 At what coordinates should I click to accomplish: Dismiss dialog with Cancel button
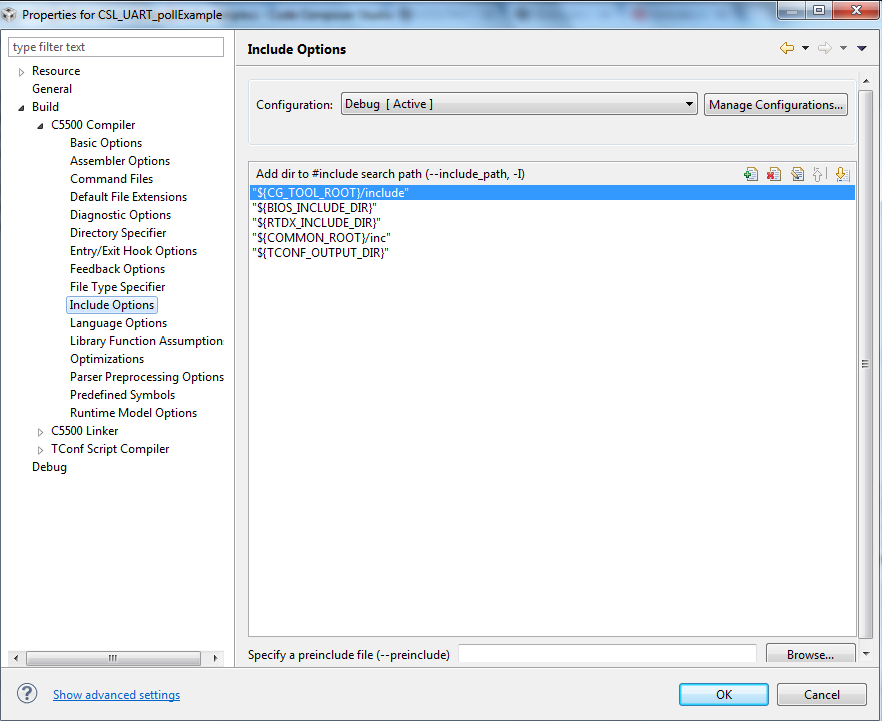click(821, 695)
